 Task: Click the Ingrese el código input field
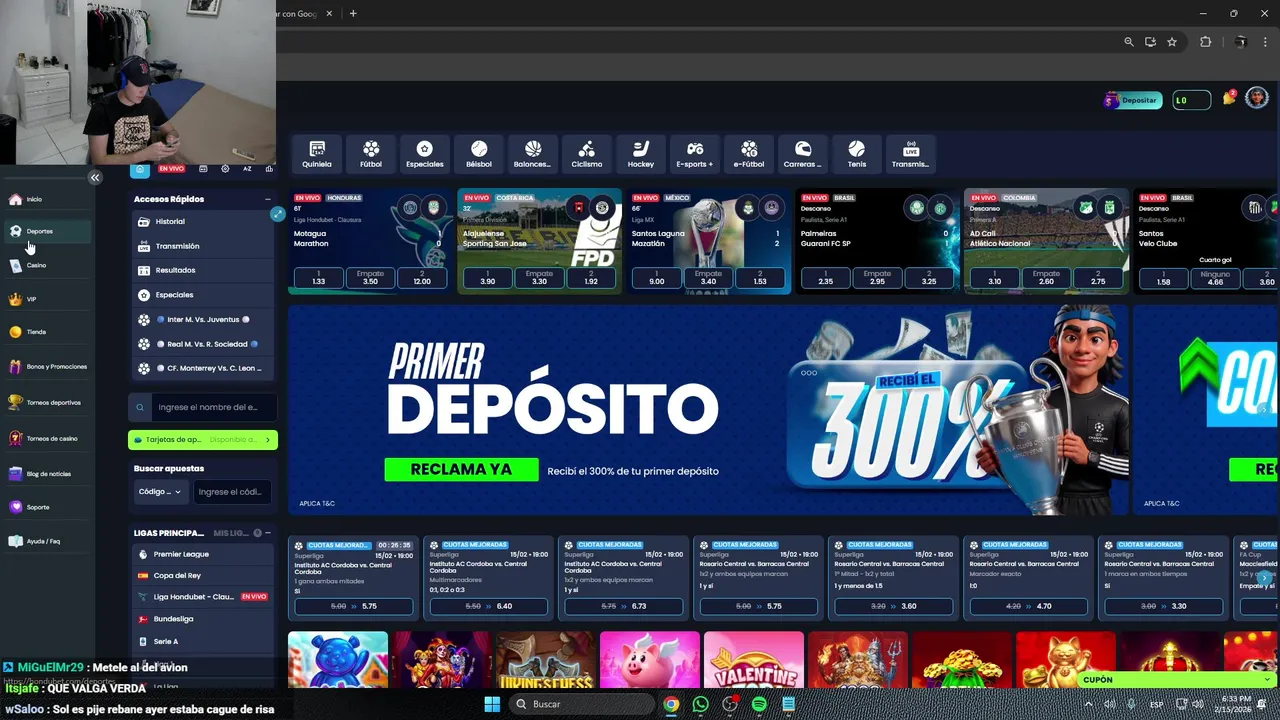point(233,492)
